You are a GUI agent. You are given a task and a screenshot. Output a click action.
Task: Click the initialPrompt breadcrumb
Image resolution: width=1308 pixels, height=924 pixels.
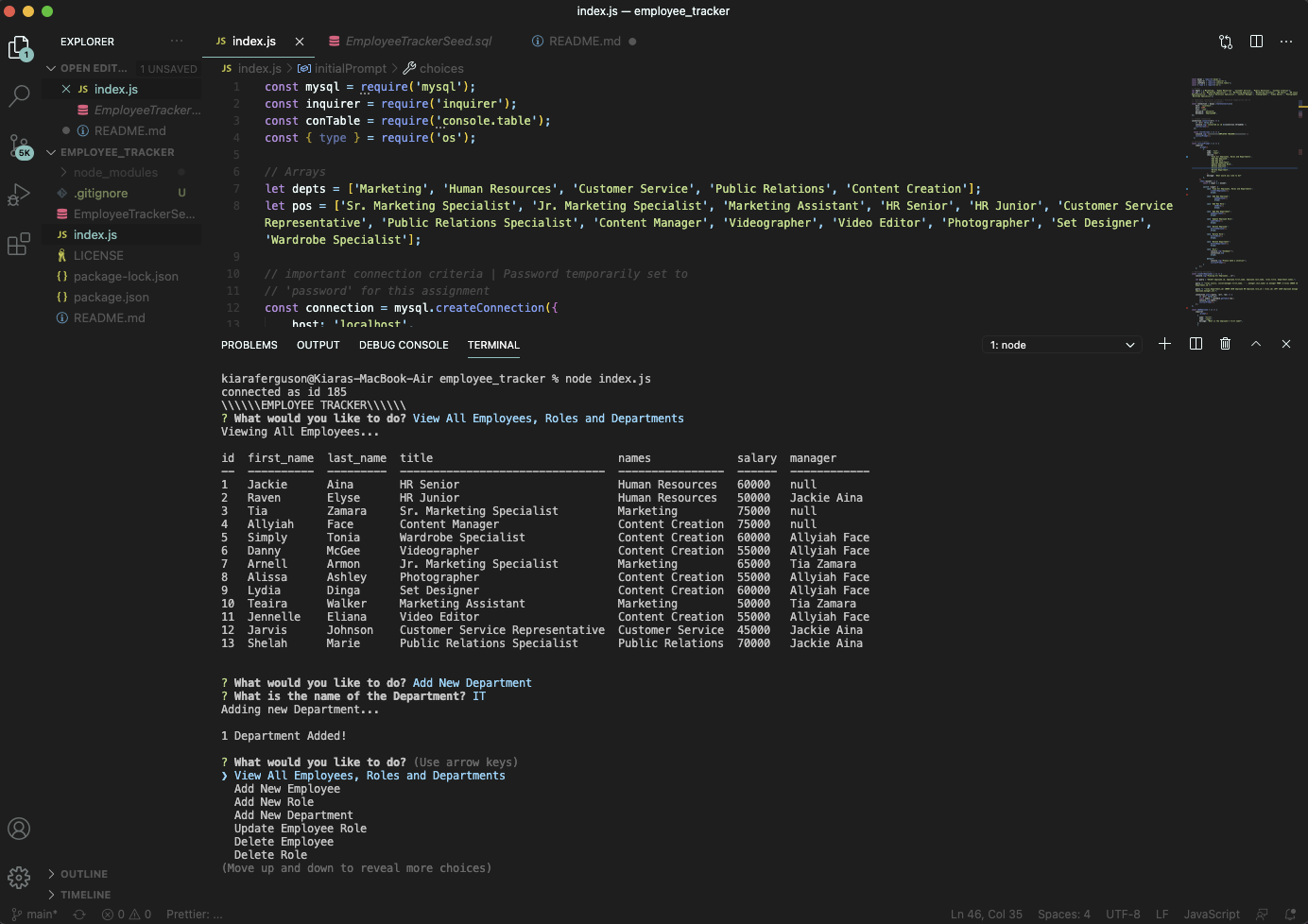coord(342,69)
